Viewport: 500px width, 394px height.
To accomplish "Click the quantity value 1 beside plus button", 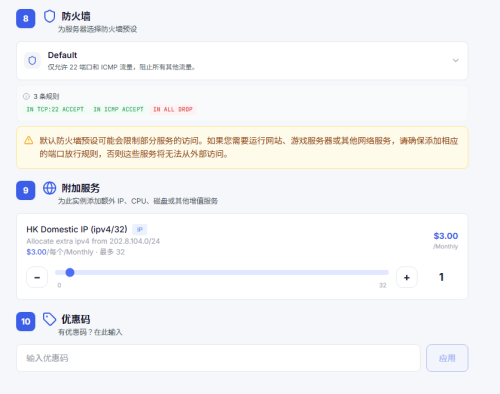I will (x=441, y=277).
